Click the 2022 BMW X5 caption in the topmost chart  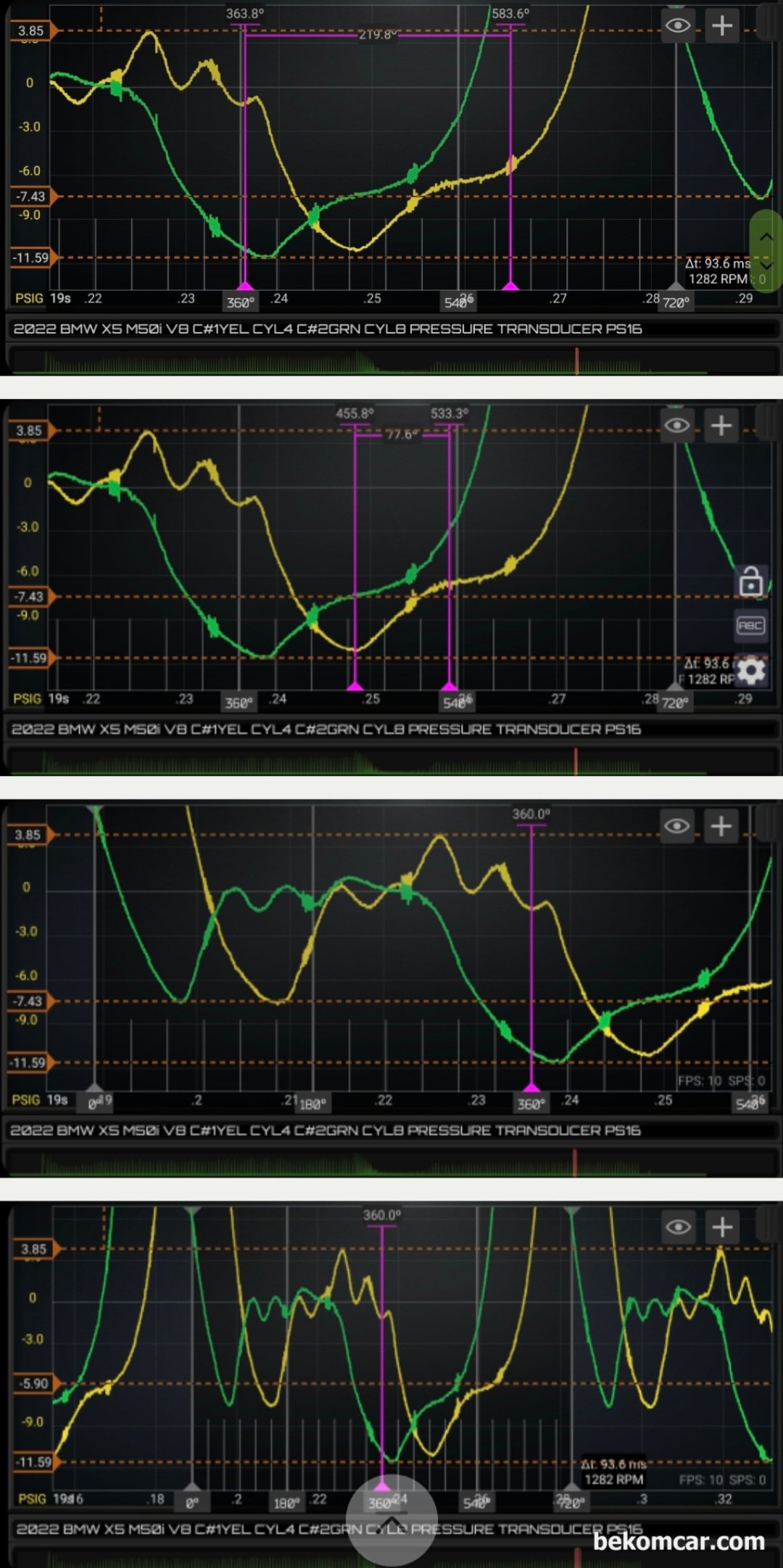[328, 329]
